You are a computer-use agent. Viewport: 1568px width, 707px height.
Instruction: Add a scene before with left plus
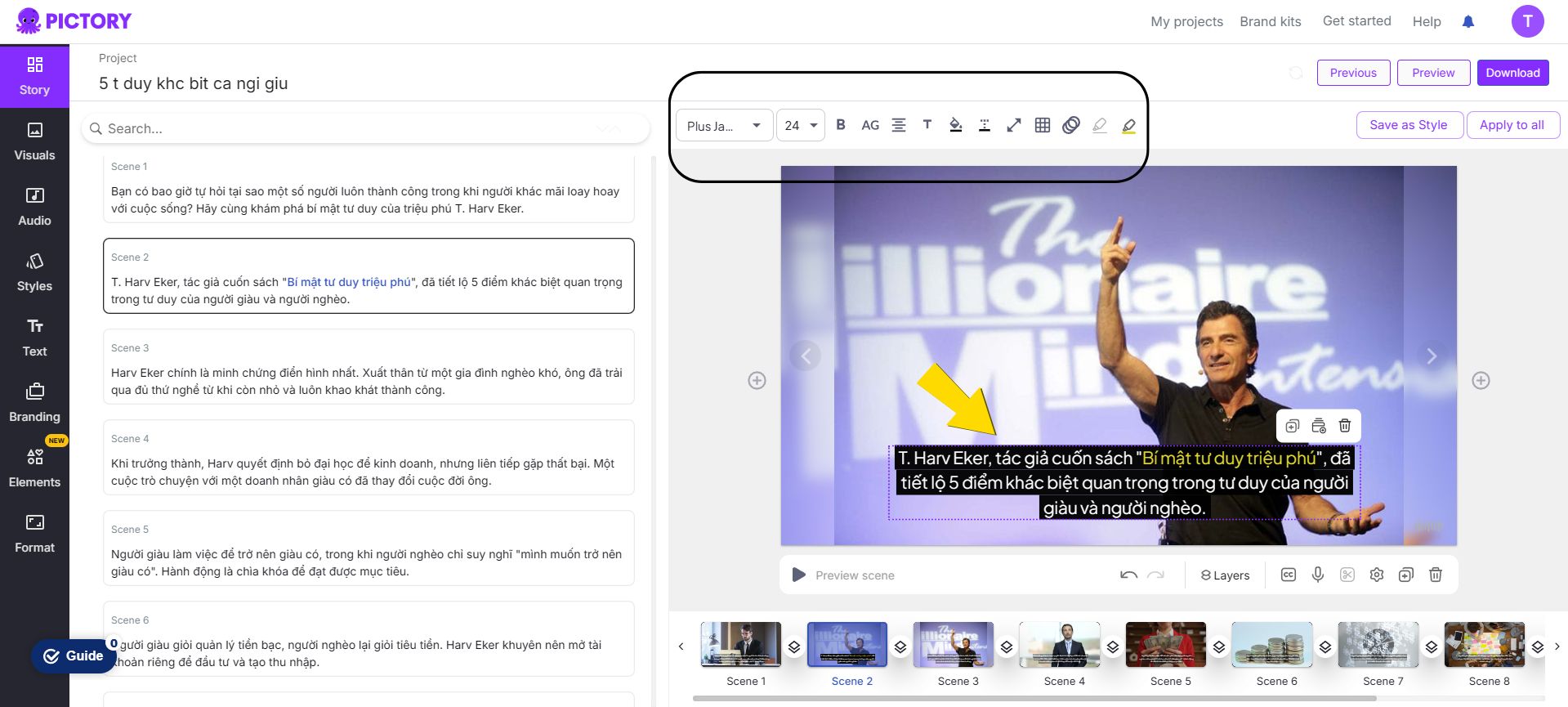(757, 380)
